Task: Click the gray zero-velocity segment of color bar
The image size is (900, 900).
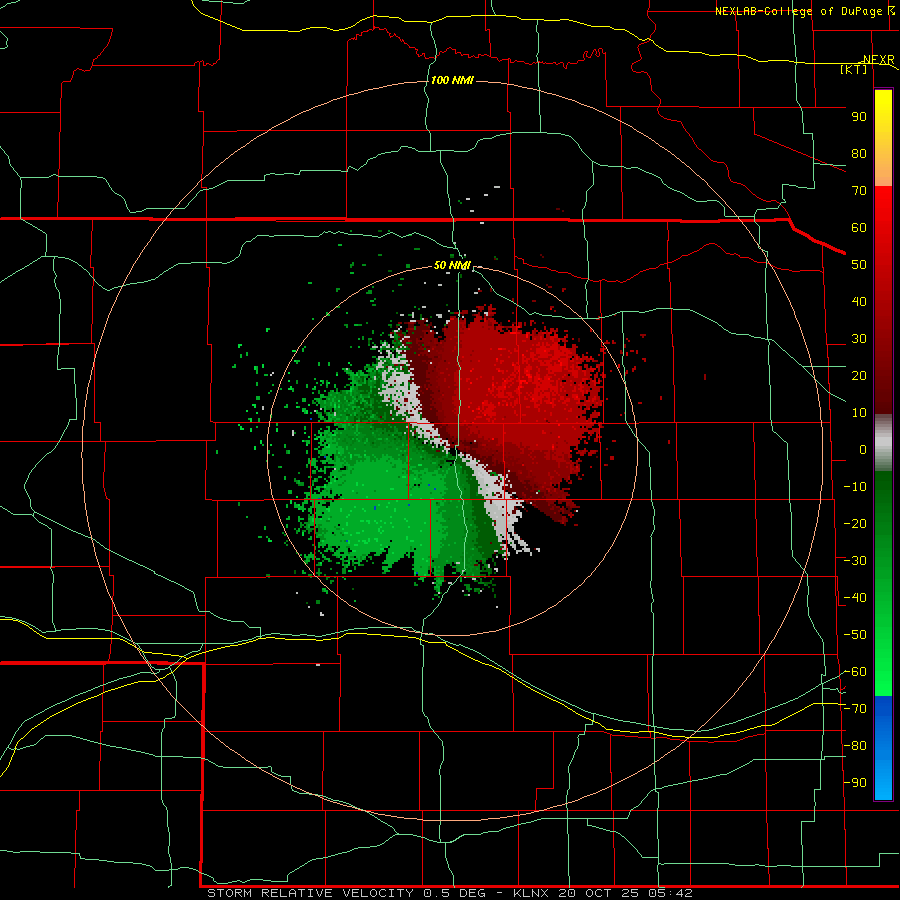Action: pos(883,443)
